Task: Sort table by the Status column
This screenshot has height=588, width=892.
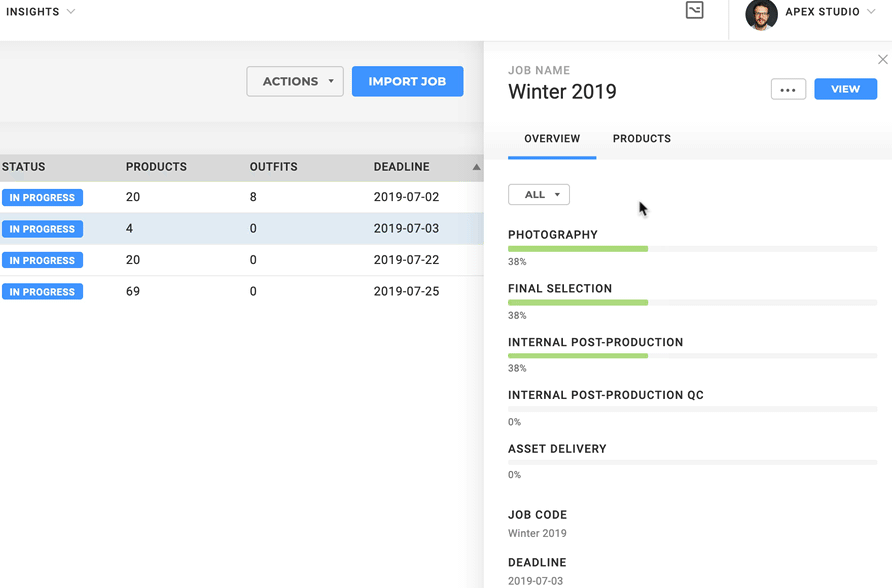Action: 24,167
